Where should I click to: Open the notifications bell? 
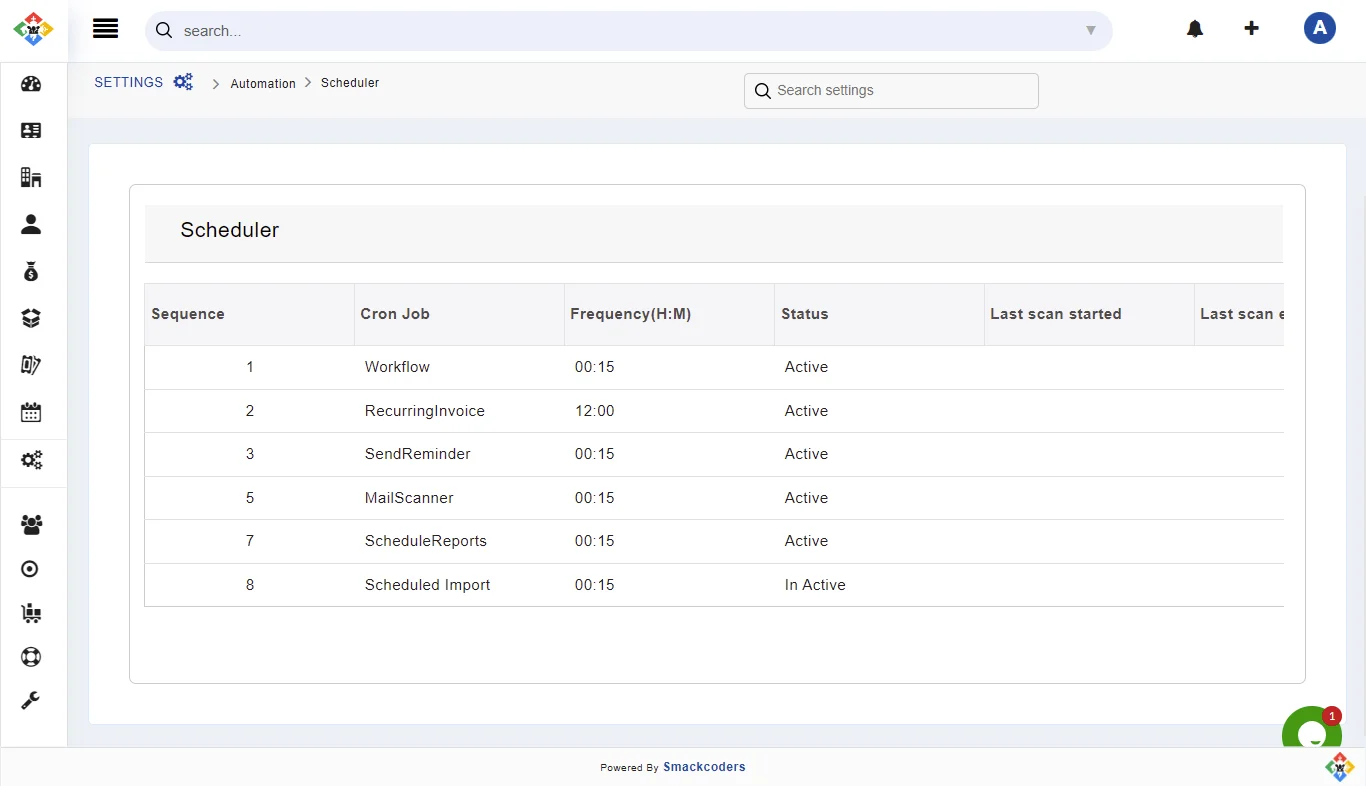click(1195, 29)
